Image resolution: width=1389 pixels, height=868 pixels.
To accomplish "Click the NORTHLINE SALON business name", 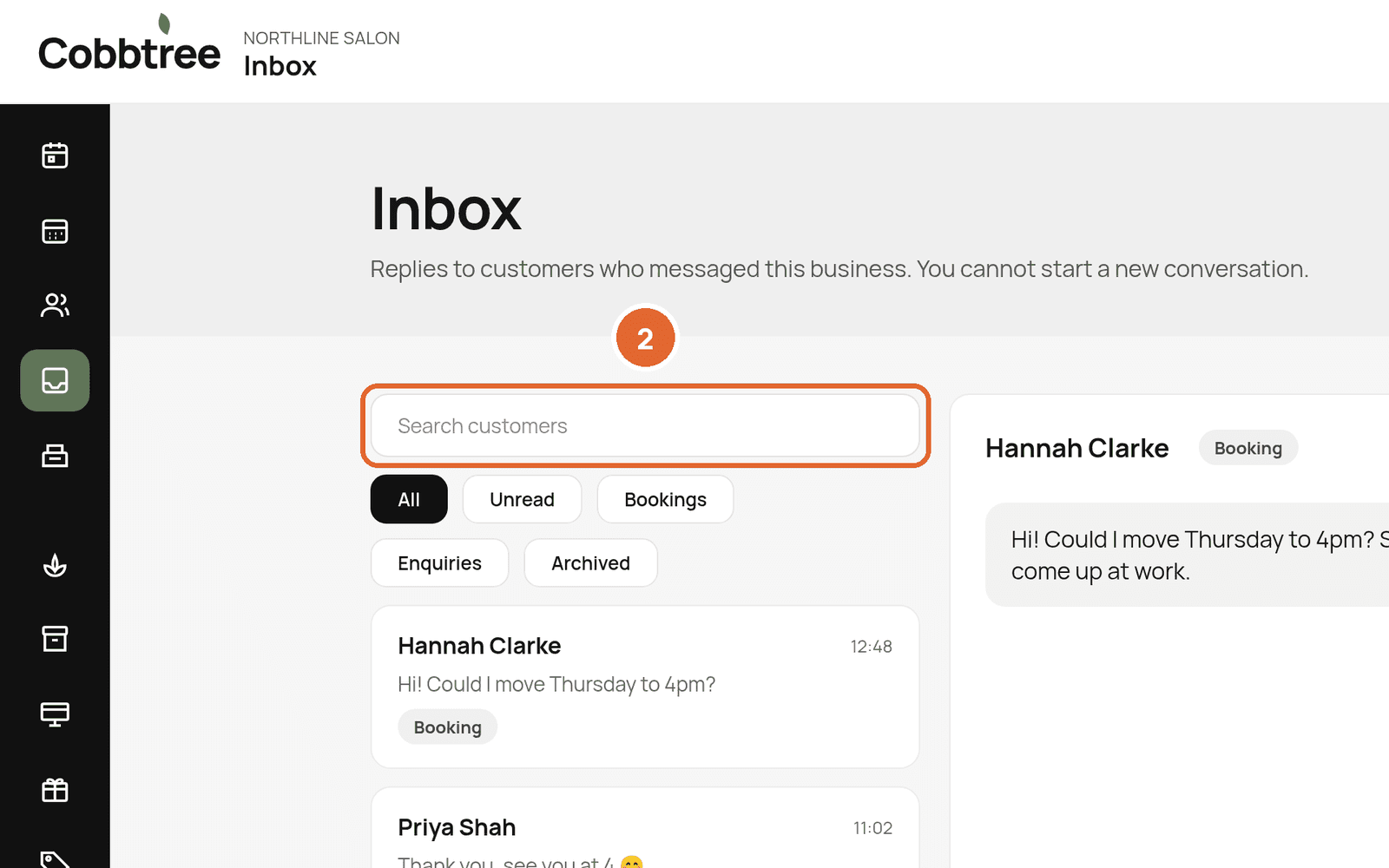I will point(321,38).
